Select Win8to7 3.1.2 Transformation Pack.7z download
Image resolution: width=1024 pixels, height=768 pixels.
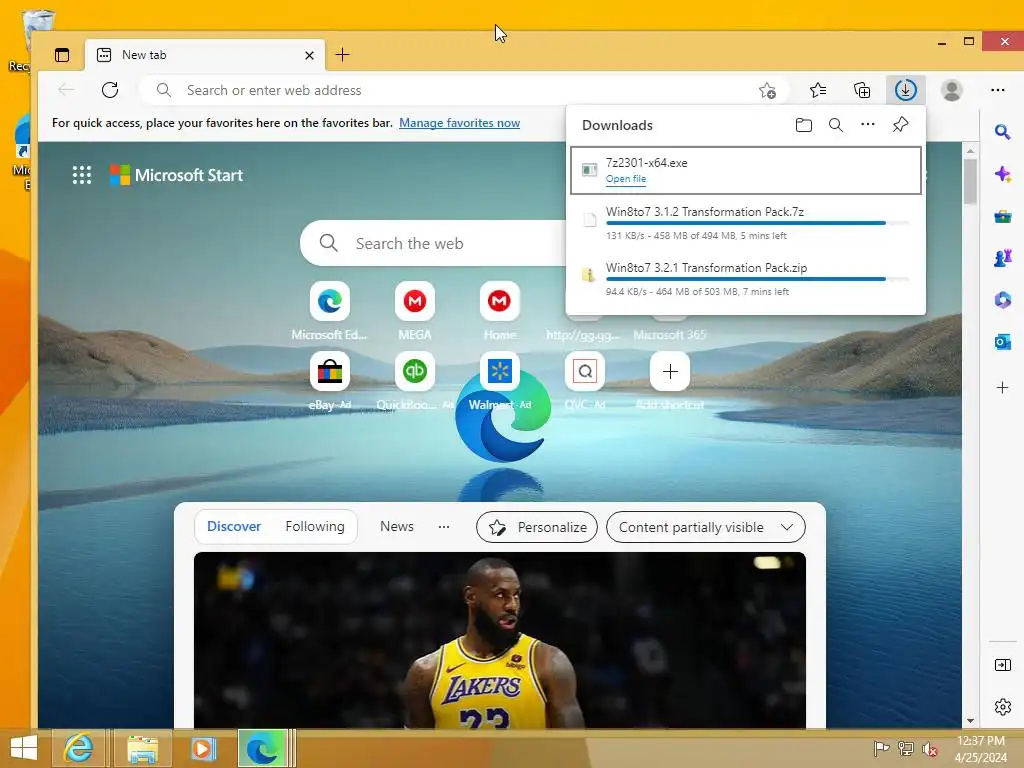(x=746, y=223)
